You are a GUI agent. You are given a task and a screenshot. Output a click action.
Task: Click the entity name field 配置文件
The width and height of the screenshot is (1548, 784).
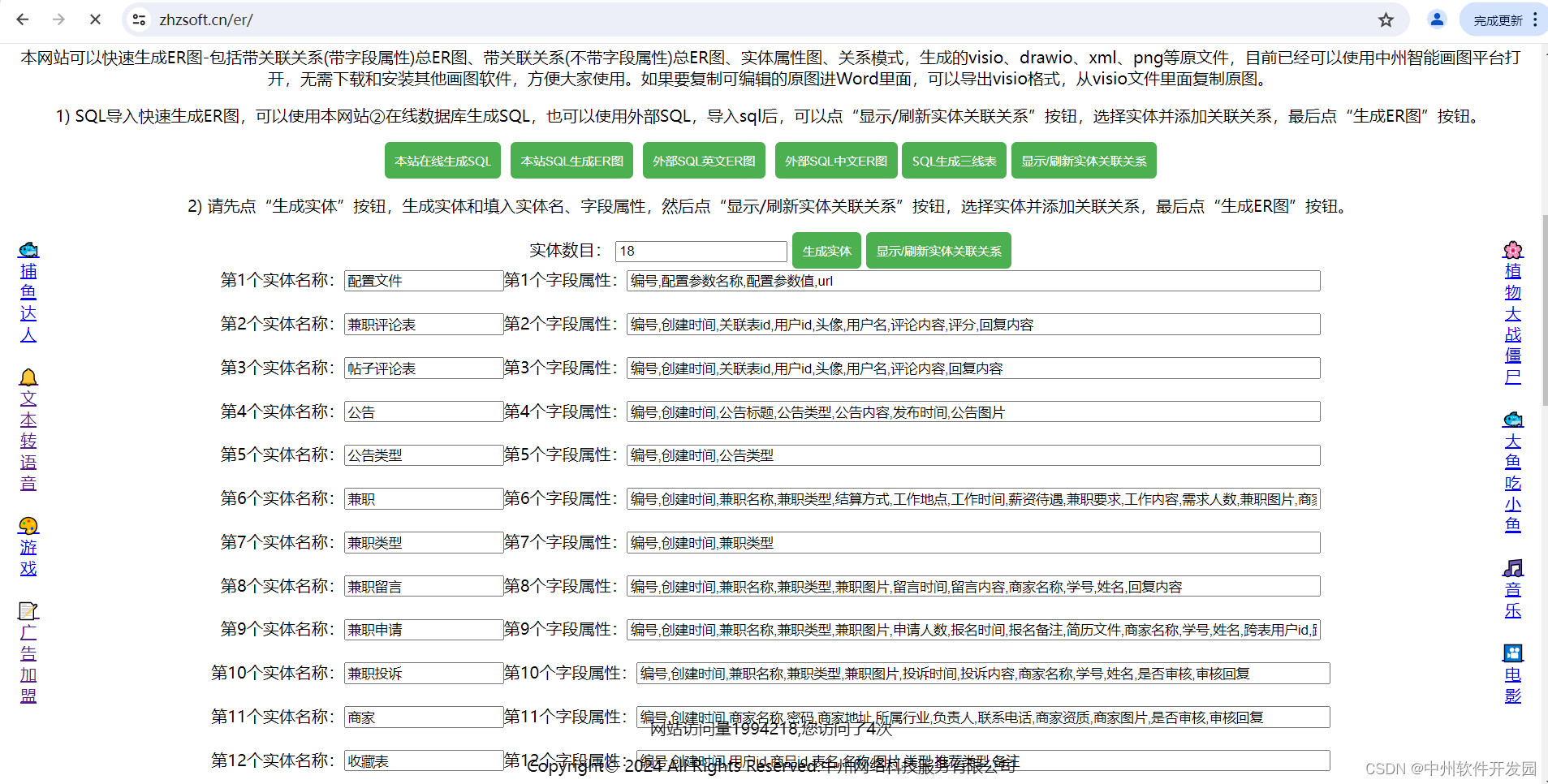point(424,281)
